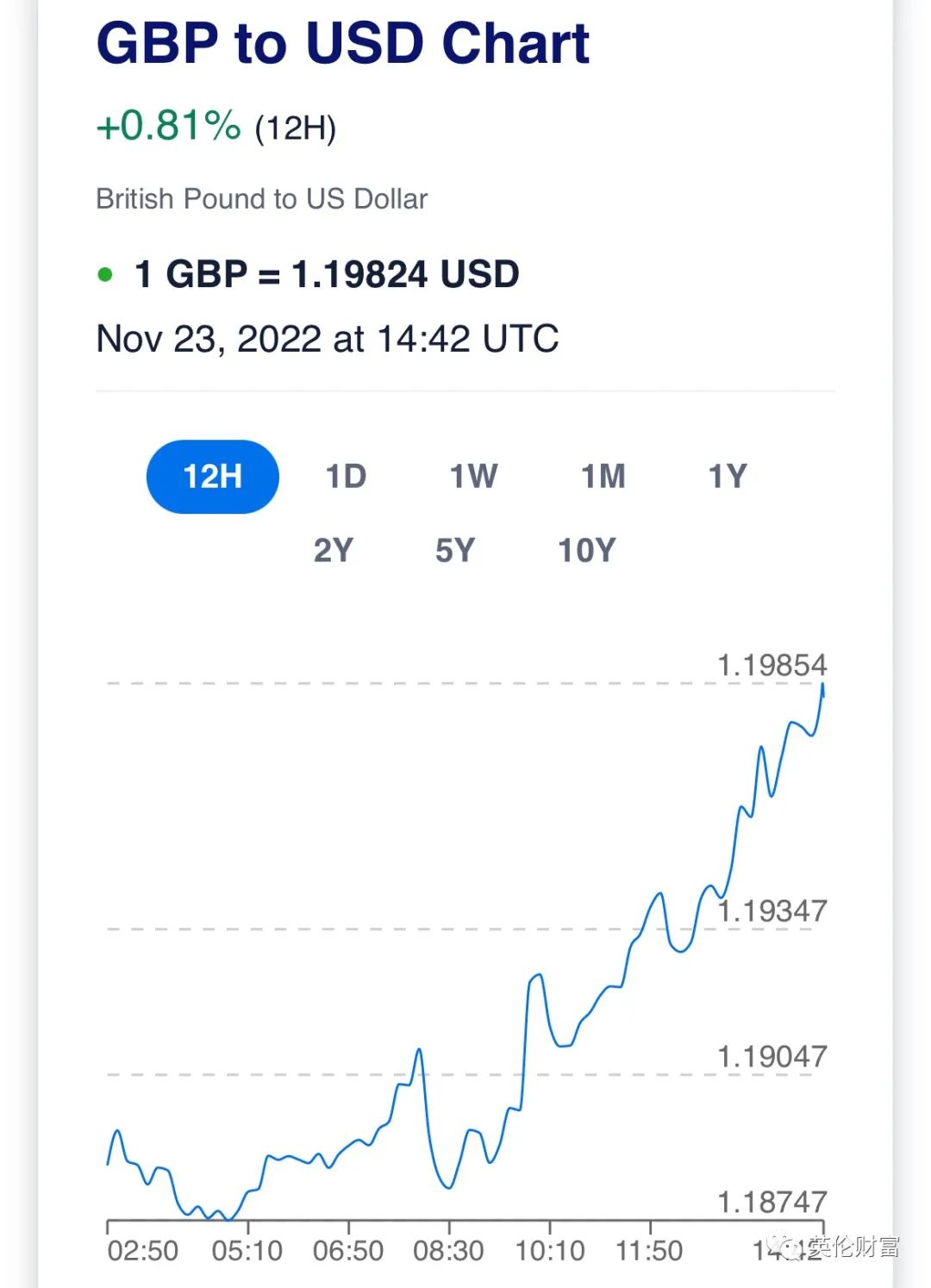Screen dimensions: 931x1288
Task: Switch to 1D time range
Action: click(x=346, y=477)
